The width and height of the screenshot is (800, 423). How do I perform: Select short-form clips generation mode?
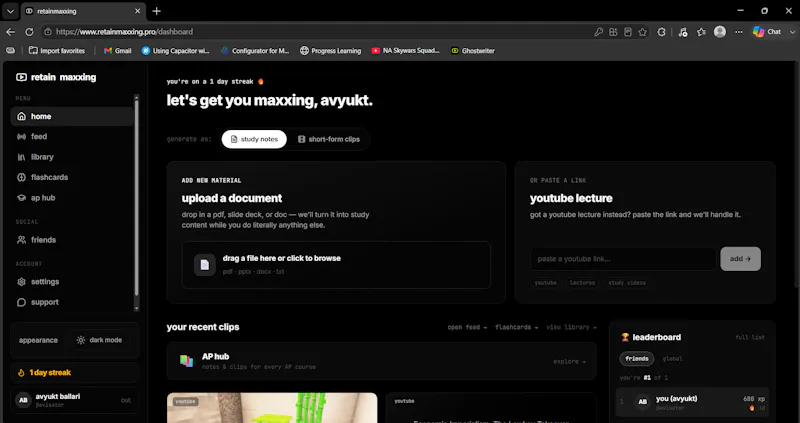[329, 139]
